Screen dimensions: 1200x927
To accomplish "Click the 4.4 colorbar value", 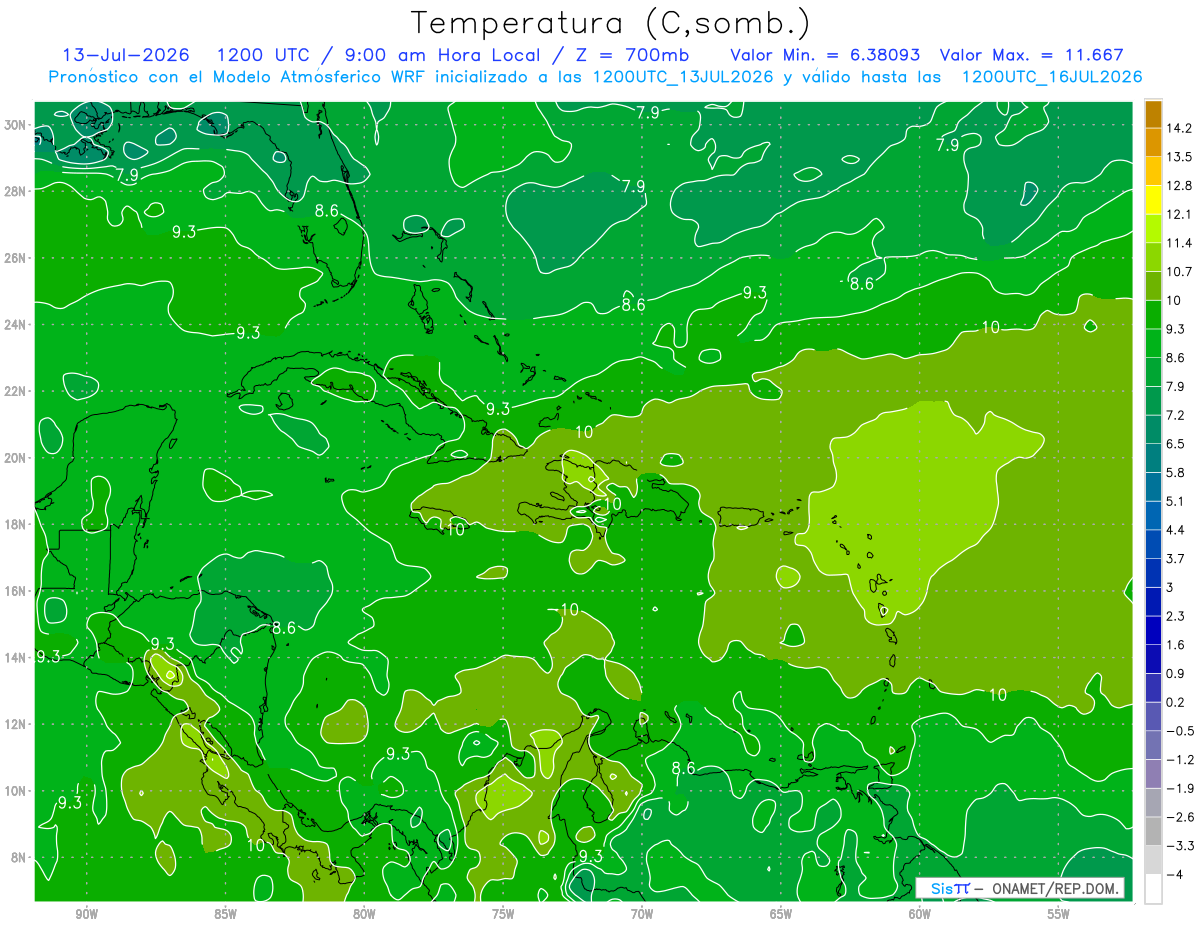I will coord(1176,530).
